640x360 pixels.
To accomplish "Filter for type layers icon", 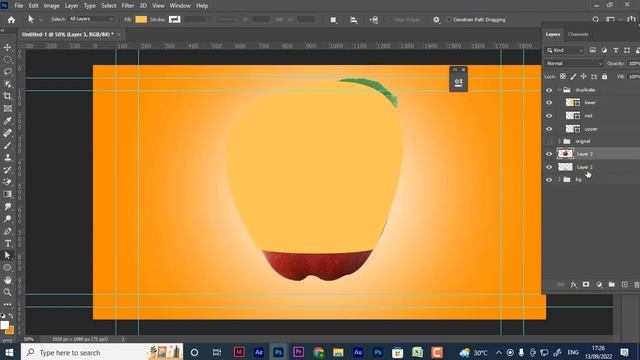I will click(616, 50).
